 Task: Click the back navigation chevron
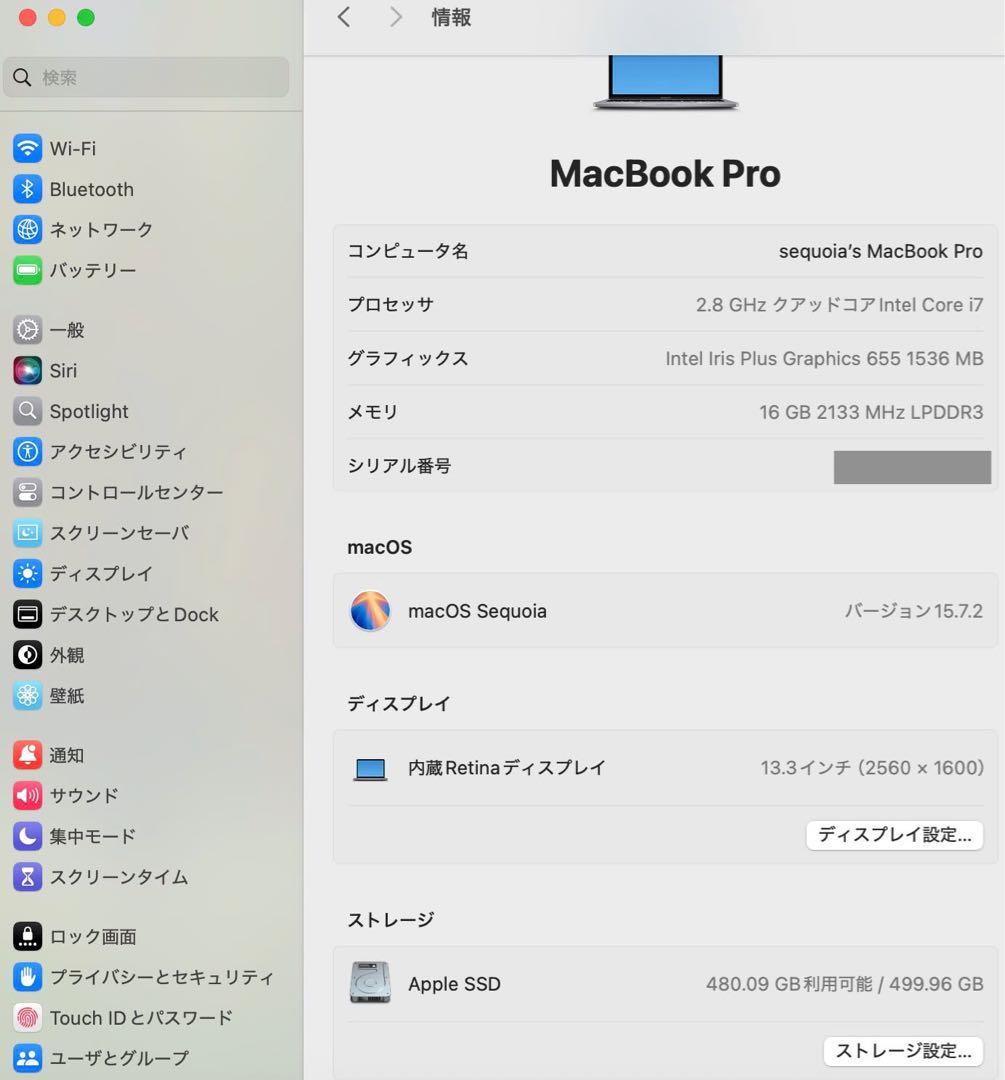(x=344, y=17)
